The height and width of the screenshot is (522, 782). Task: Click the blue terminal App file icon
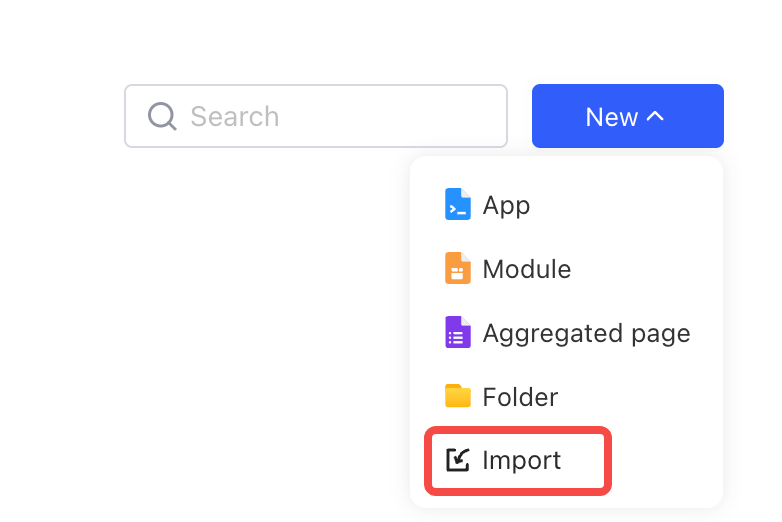tap(457, 204)
